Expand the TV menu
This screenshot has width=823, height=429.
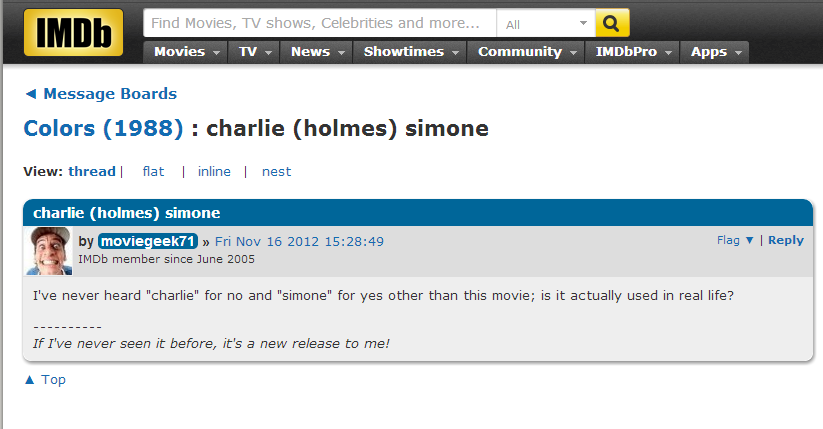[x=255, y=52]
